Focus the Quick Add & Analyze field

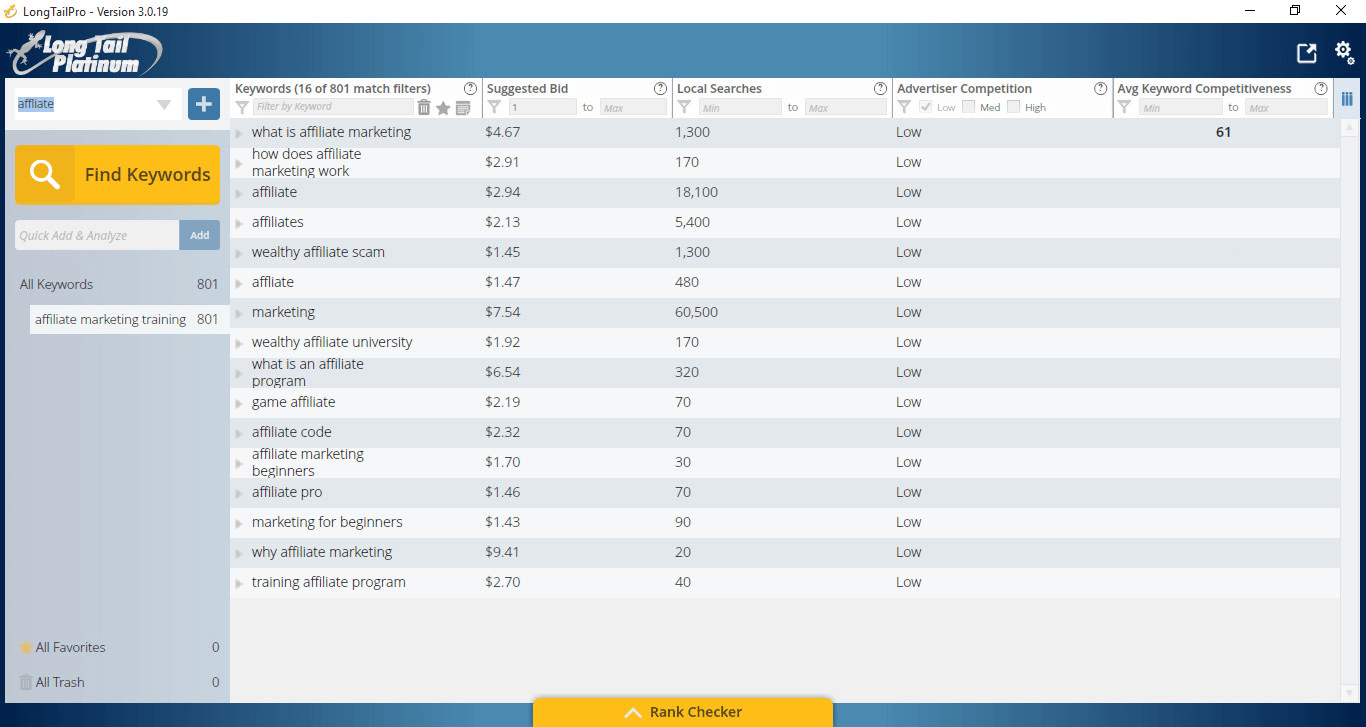pos(97,235)
